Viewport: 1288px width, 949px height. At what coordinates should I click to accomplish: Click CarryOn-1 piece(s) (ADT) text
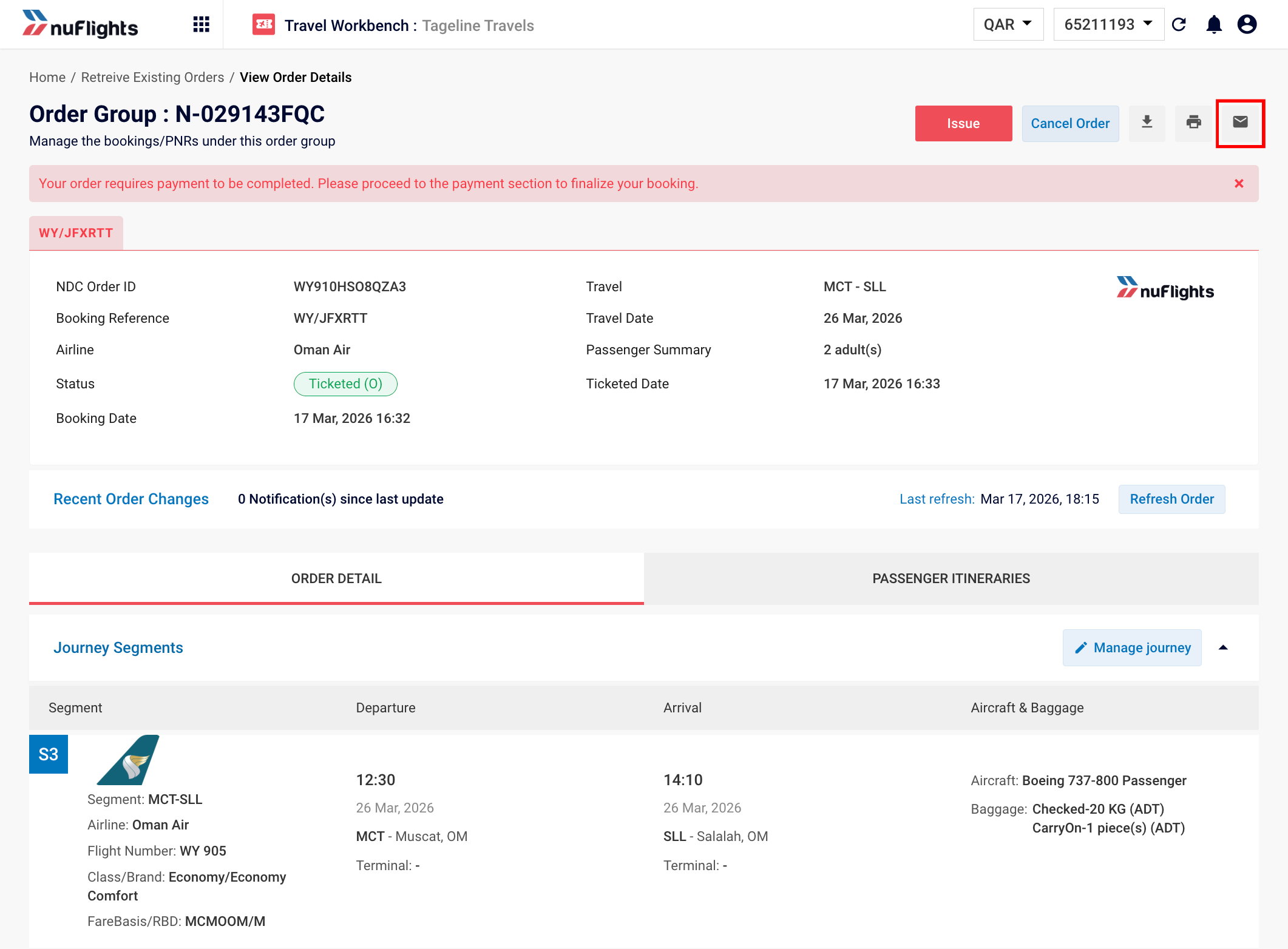pyautogui.click(x=1108, y=828)
